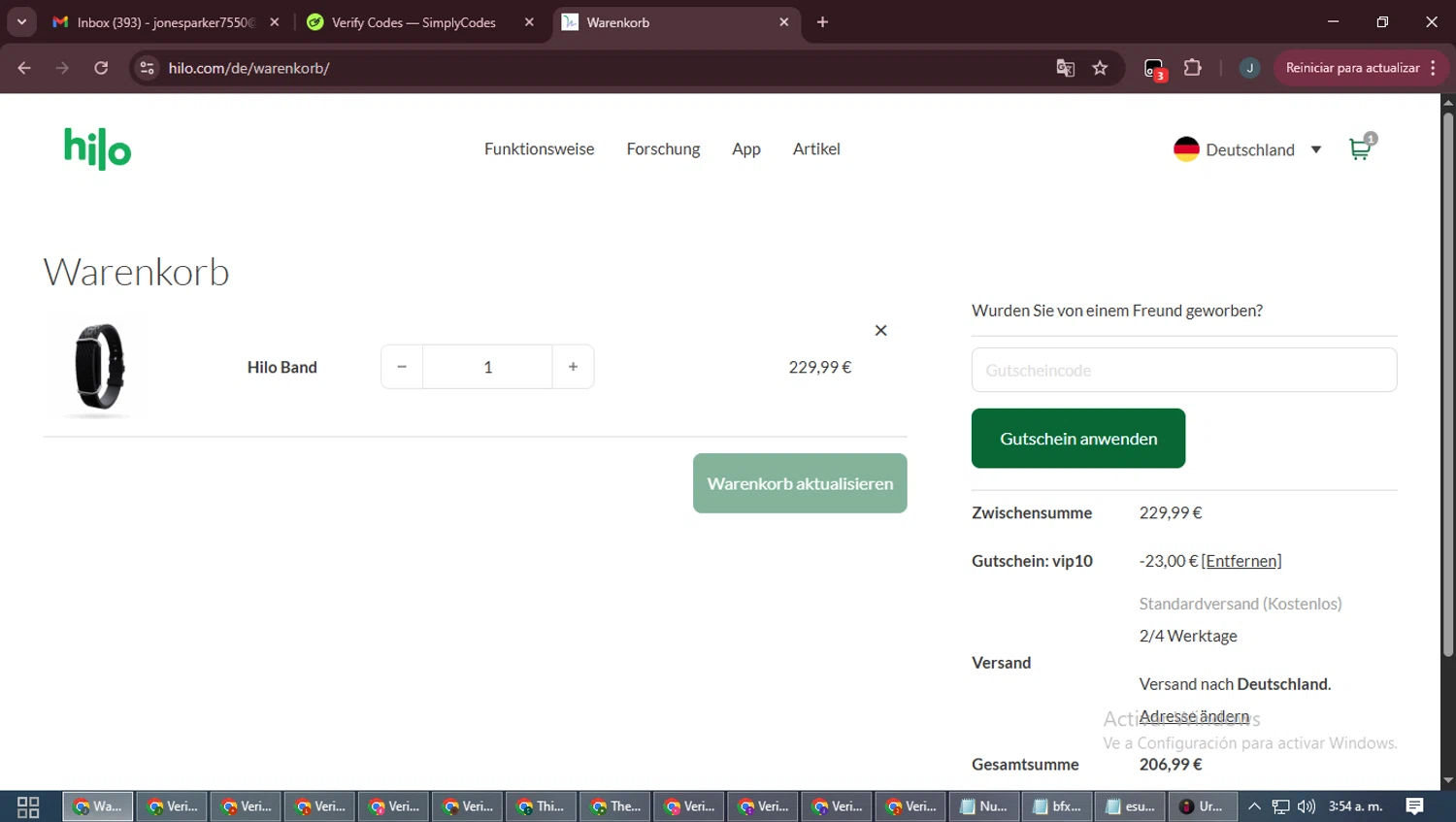The height and width of the screenshot is (822, 1456).
Task: Open the Ur... taskbar application
Action: [x=1204, y=806]
